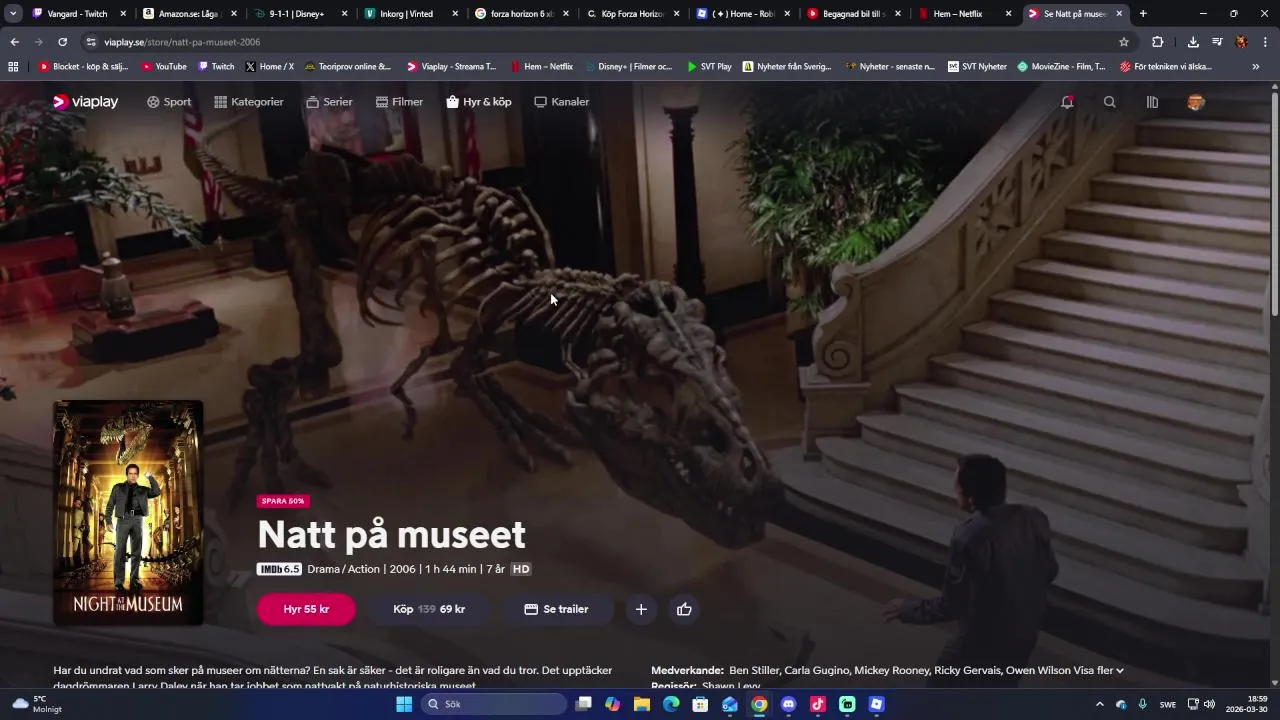Open the Chrome profile avatar in toolbar
This screenshot has width=1280, height=720.
pyautogui.click(x=1241, y=42)
